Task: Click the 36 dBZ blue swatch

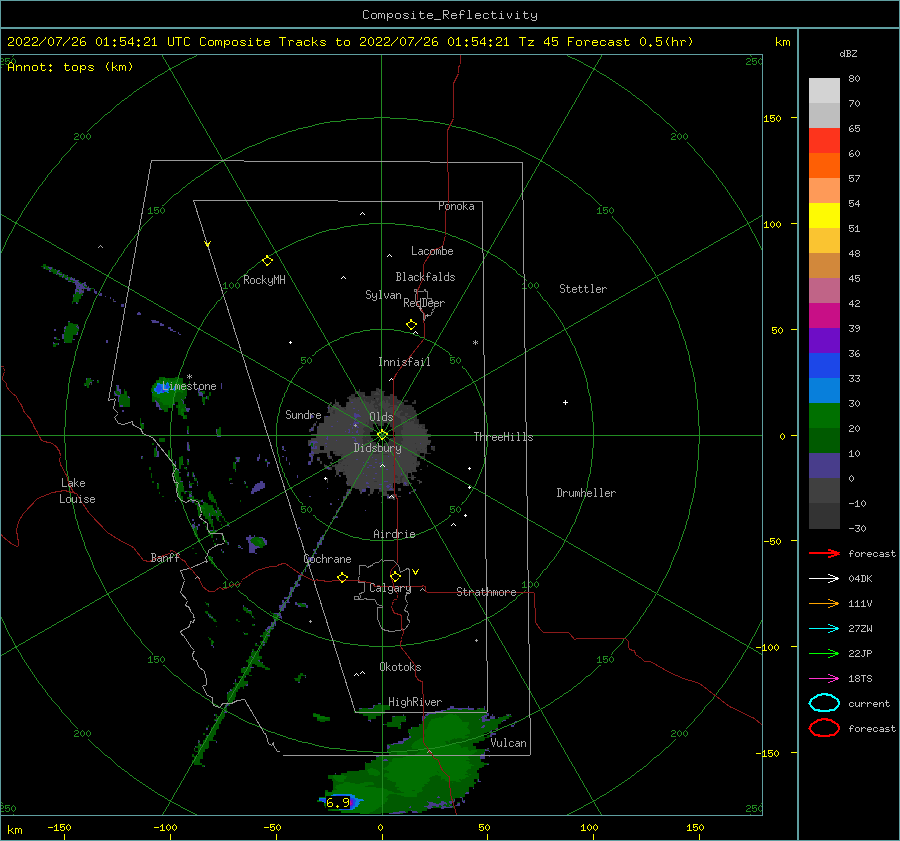Action: (824, 365)
